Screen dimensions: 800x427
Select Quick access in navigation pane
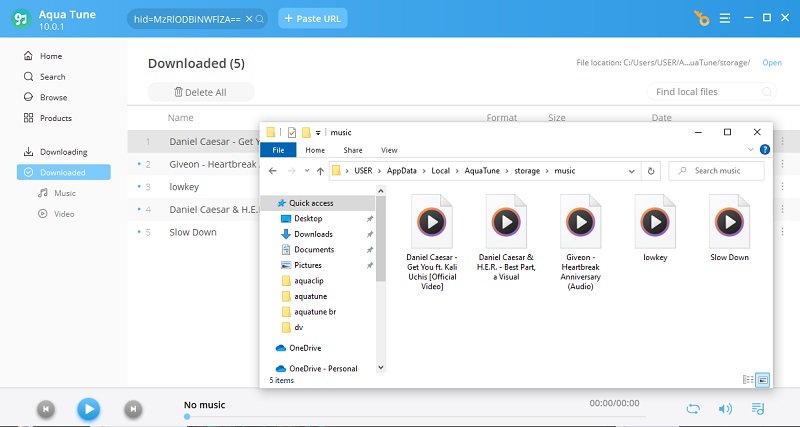tap(318, 203)
